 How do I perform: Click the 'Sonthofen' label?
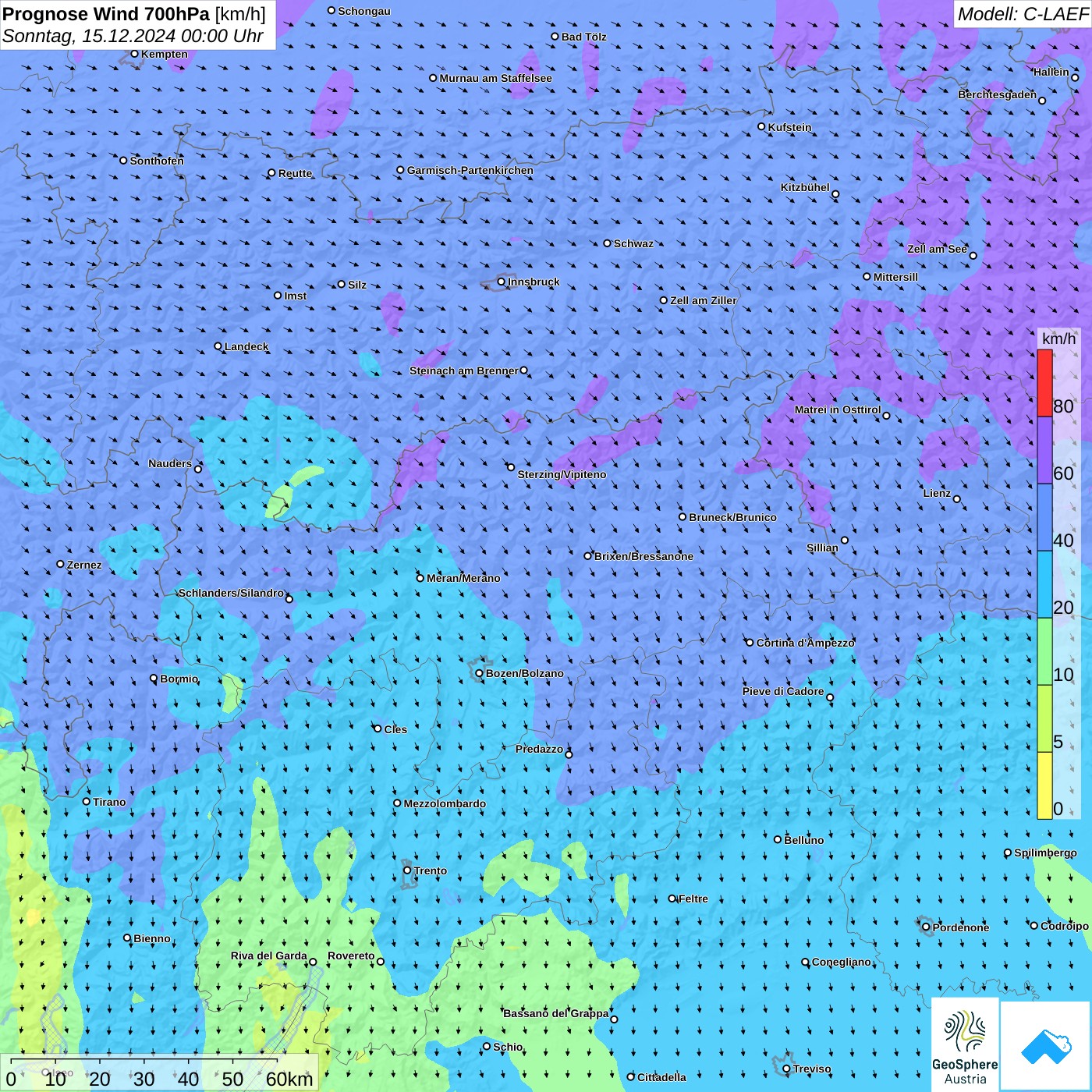(x=158, y=161)
